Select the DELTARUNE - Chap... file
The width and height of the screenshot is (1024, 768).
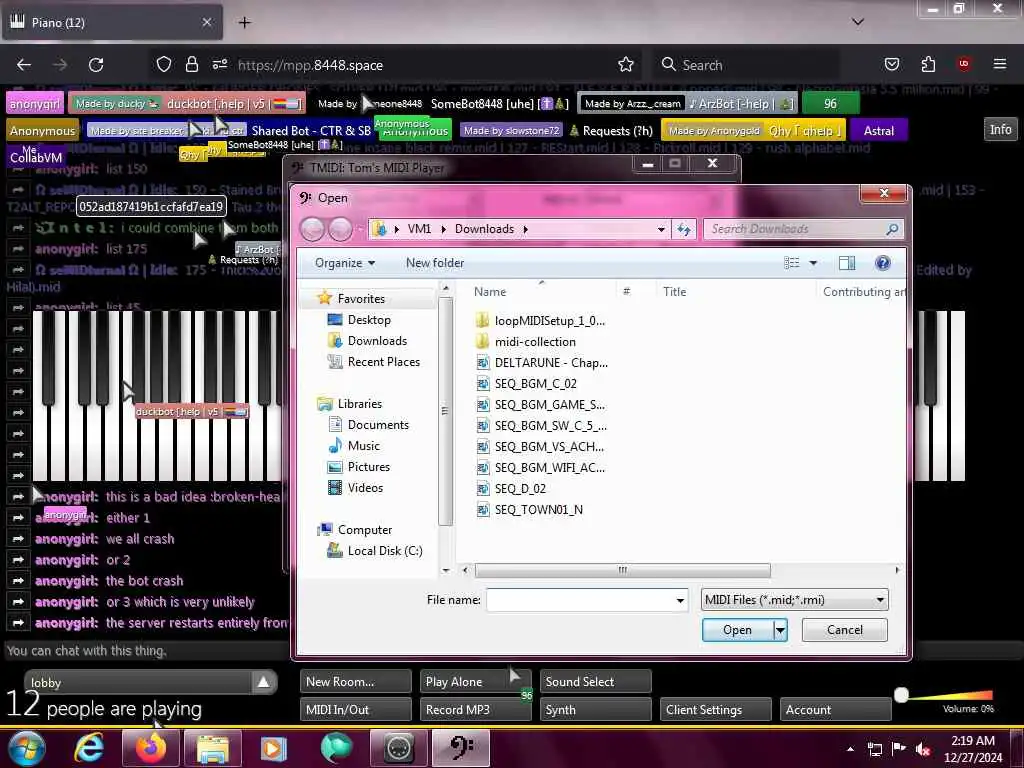(551, 362)
